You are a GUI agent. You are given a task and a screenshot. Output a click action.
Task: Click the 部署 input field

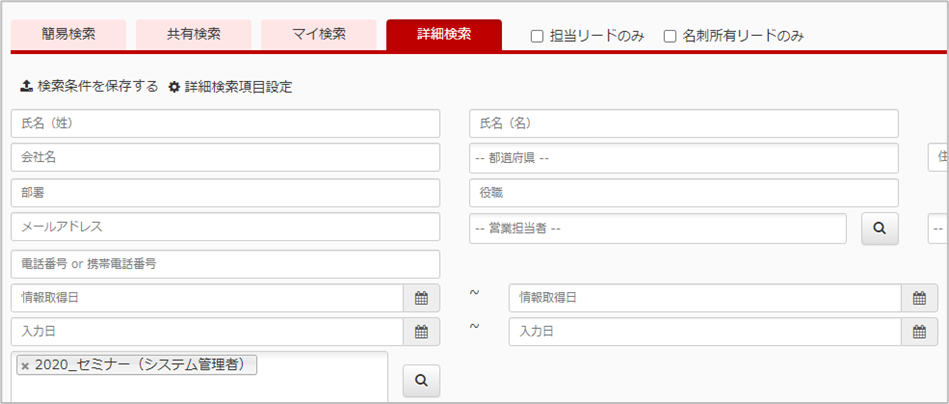tap(226, 193)
